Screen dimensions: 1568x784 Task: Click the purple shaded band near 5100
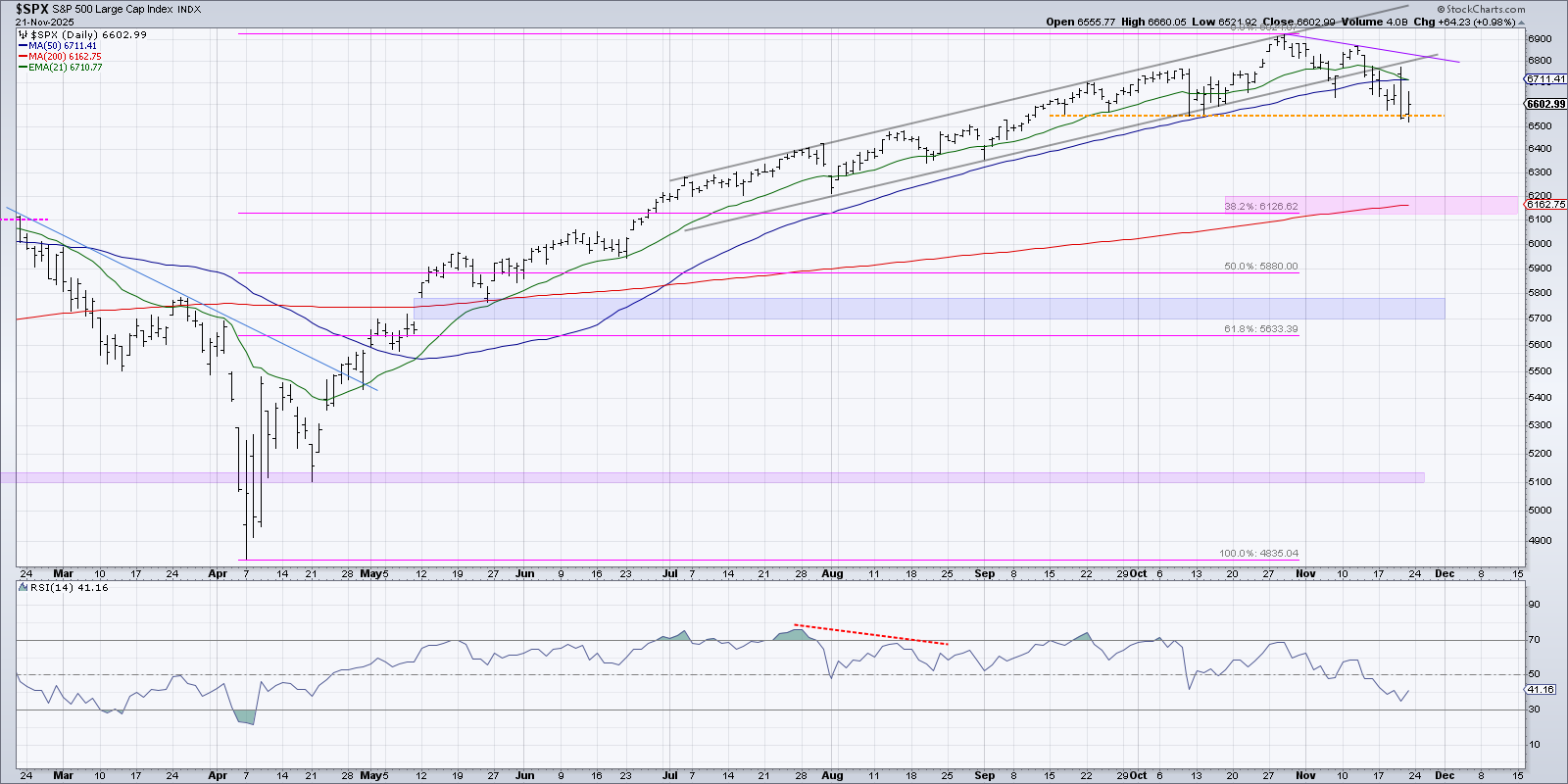(x=686, y=477)
